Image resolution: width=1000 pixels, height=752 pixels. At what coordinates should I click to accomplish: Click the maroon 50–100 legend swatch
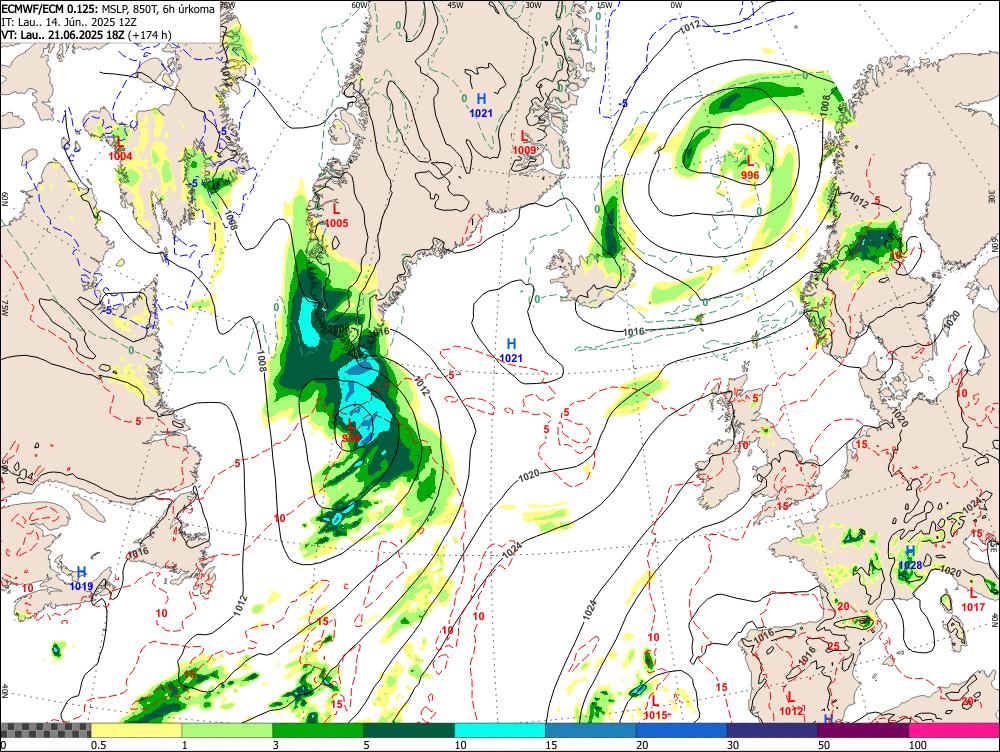(x=864, y=730)
